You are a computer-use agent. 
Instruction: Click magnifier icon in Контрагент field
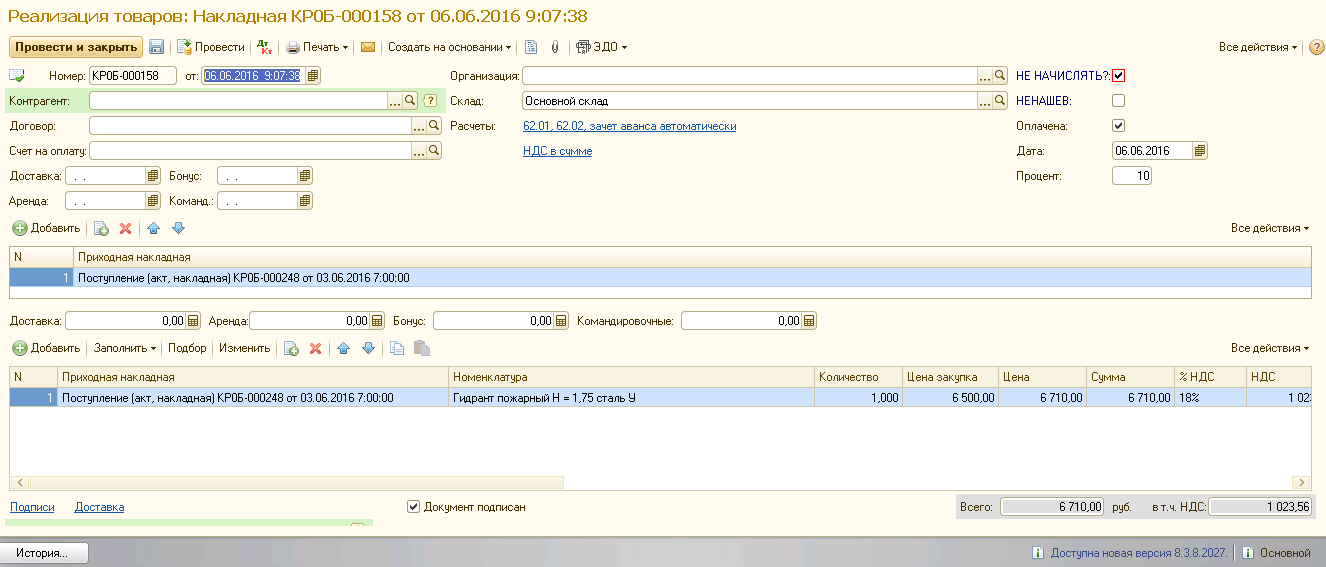[410, 100]
